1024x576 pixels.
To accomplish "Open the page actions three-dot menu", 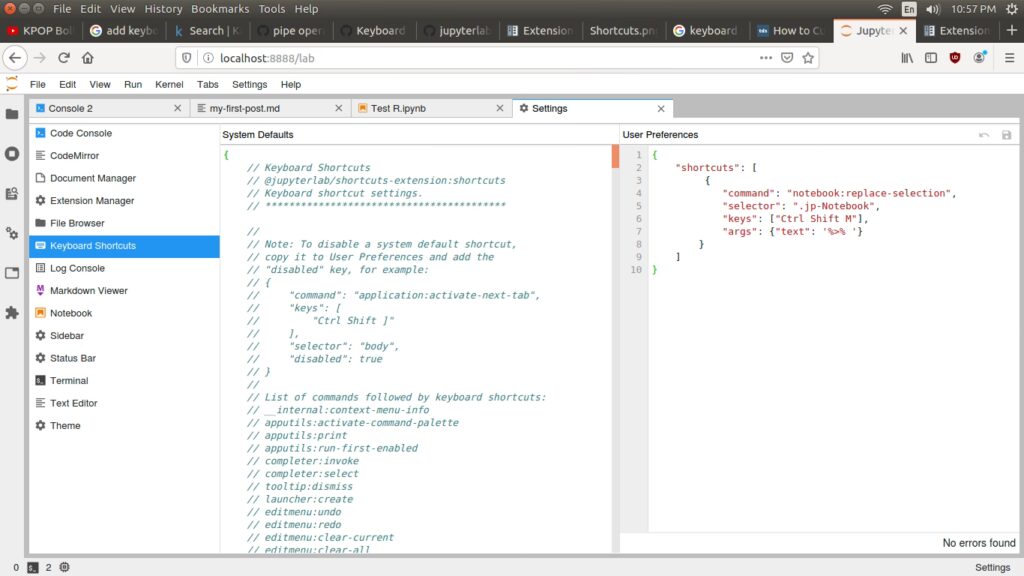I will tap(765, 58).
